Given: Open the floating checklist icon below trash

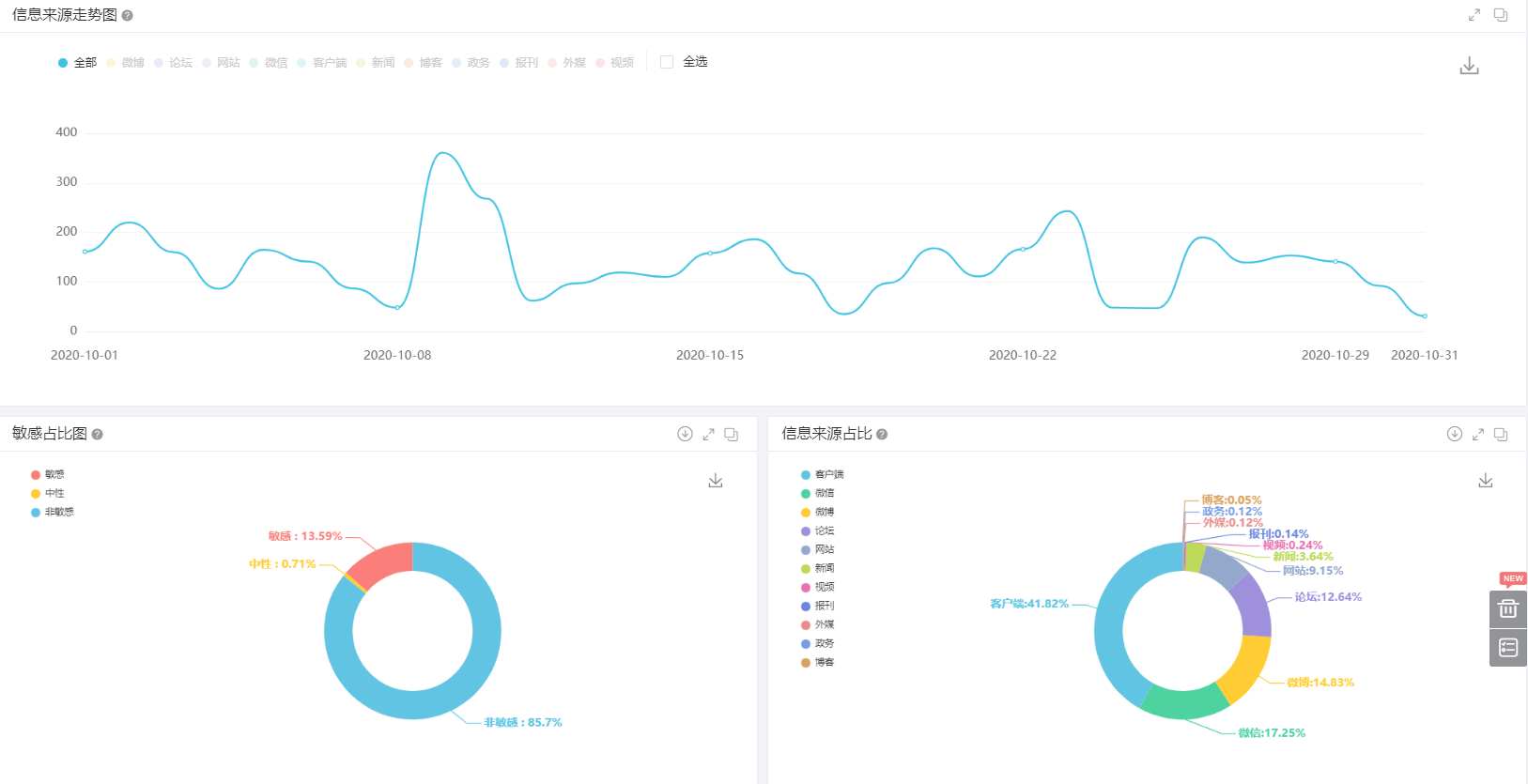Looking at the screenshot, I should [x=1507, y=648].
